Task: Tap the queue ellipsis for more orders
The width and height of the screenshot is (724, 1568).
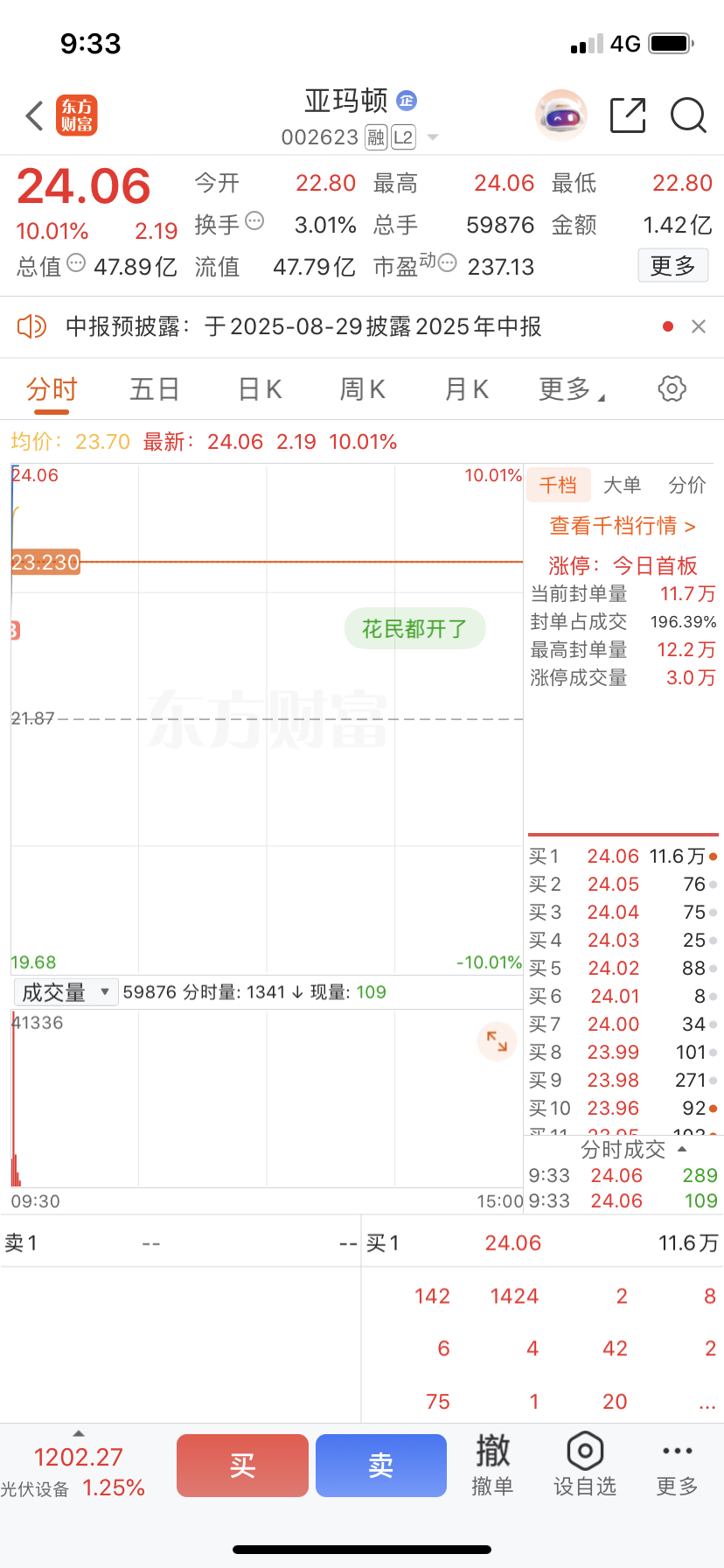Action: [x=707, y=1402]
